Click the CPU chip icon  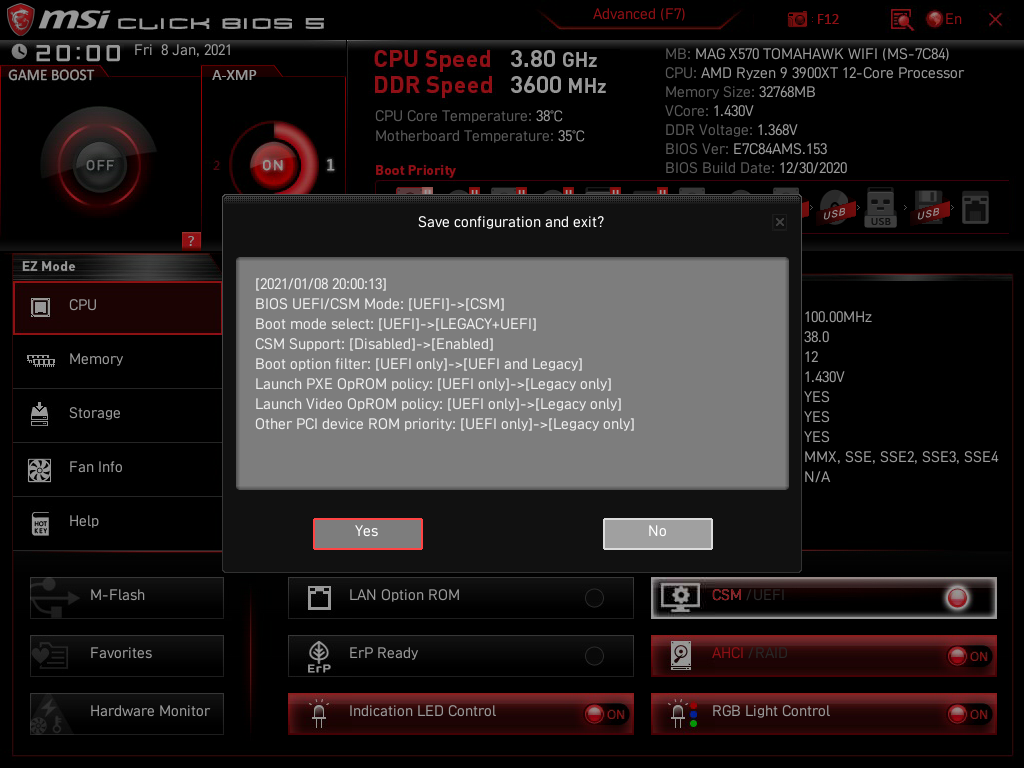[x=40, y=306]
